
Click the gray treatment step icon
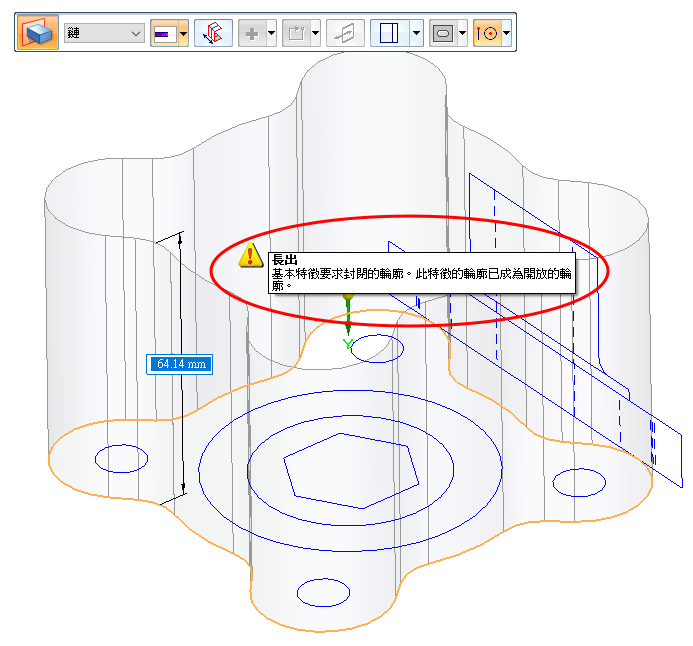tap(297, 33)
